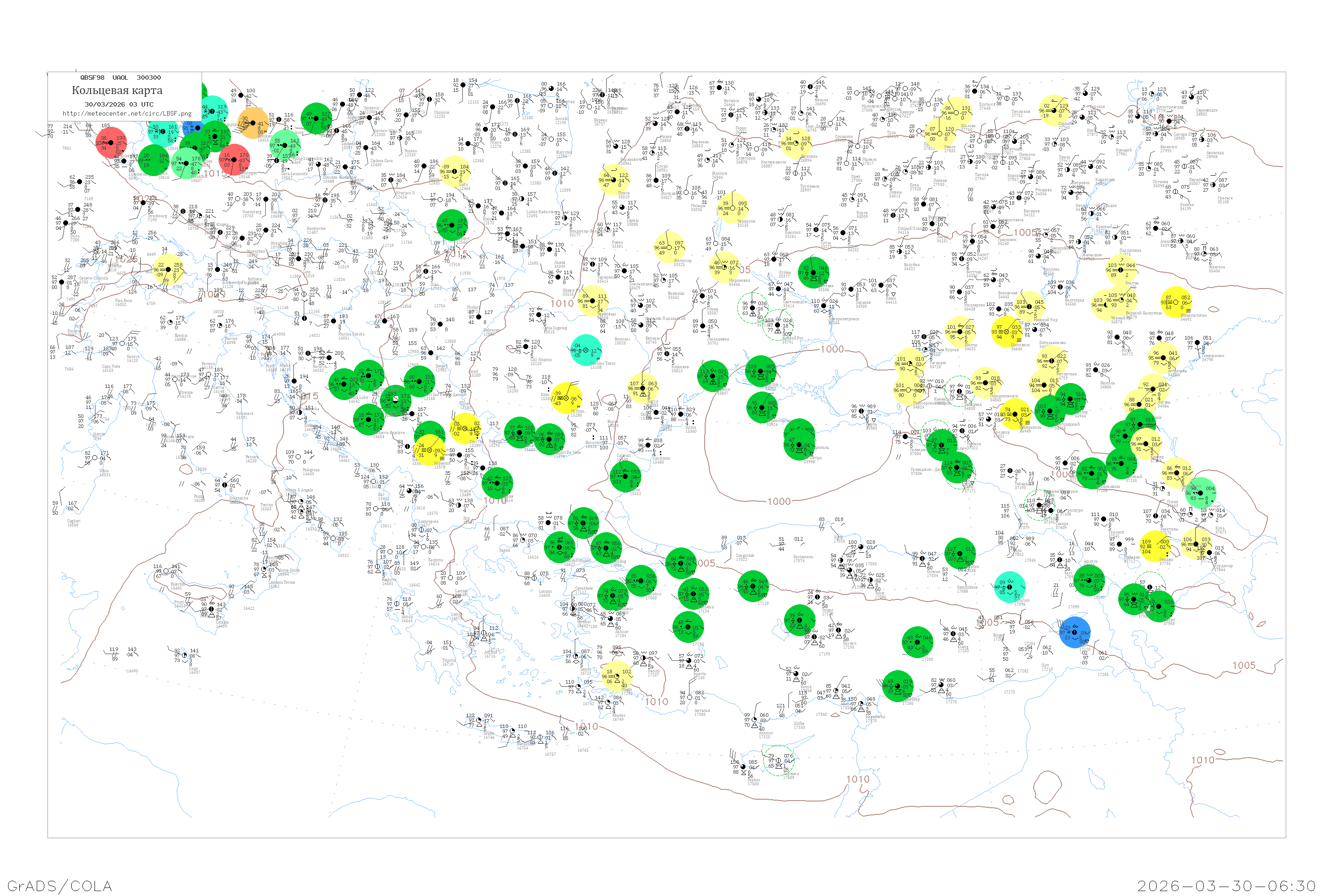Click the orange station circle near Brocken
Viewport: 1344px width, 896px height.
[253, 124]
